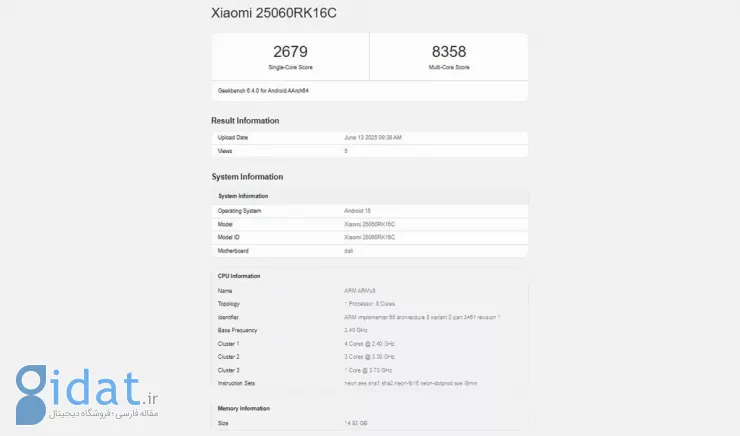Click the 'Identifier' row label
740x436 pixels.
[228, 318]
